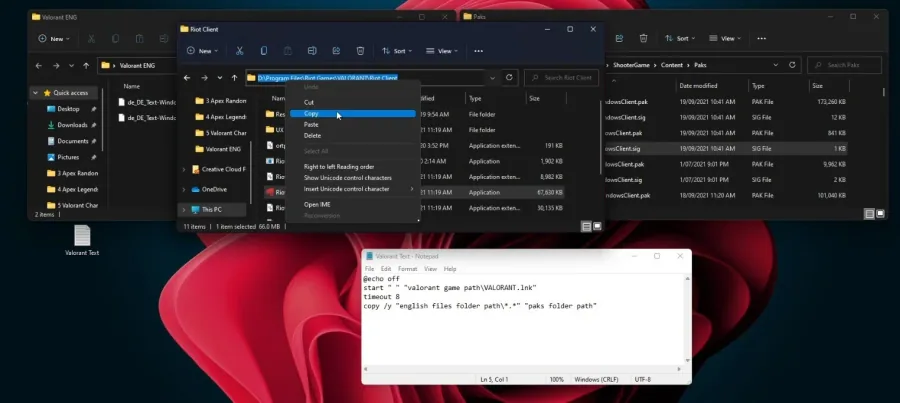Screen dimensions: 900x403
Task: Click the ShooterGame breadcrumb in Paks address bar
Action: [x=631, y=65]
